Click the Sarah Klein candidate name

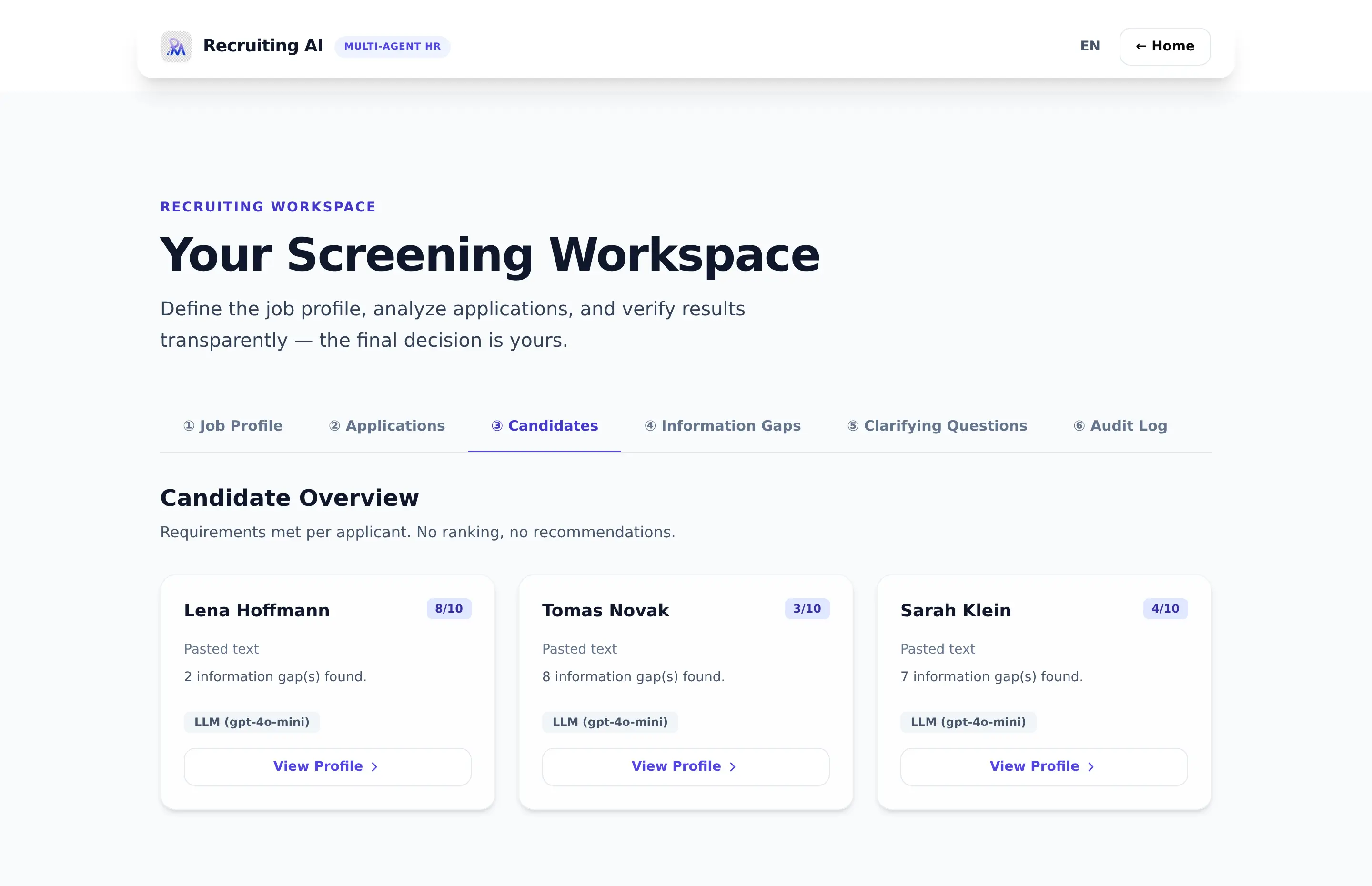pyautogui.click(x=956, y=610)
